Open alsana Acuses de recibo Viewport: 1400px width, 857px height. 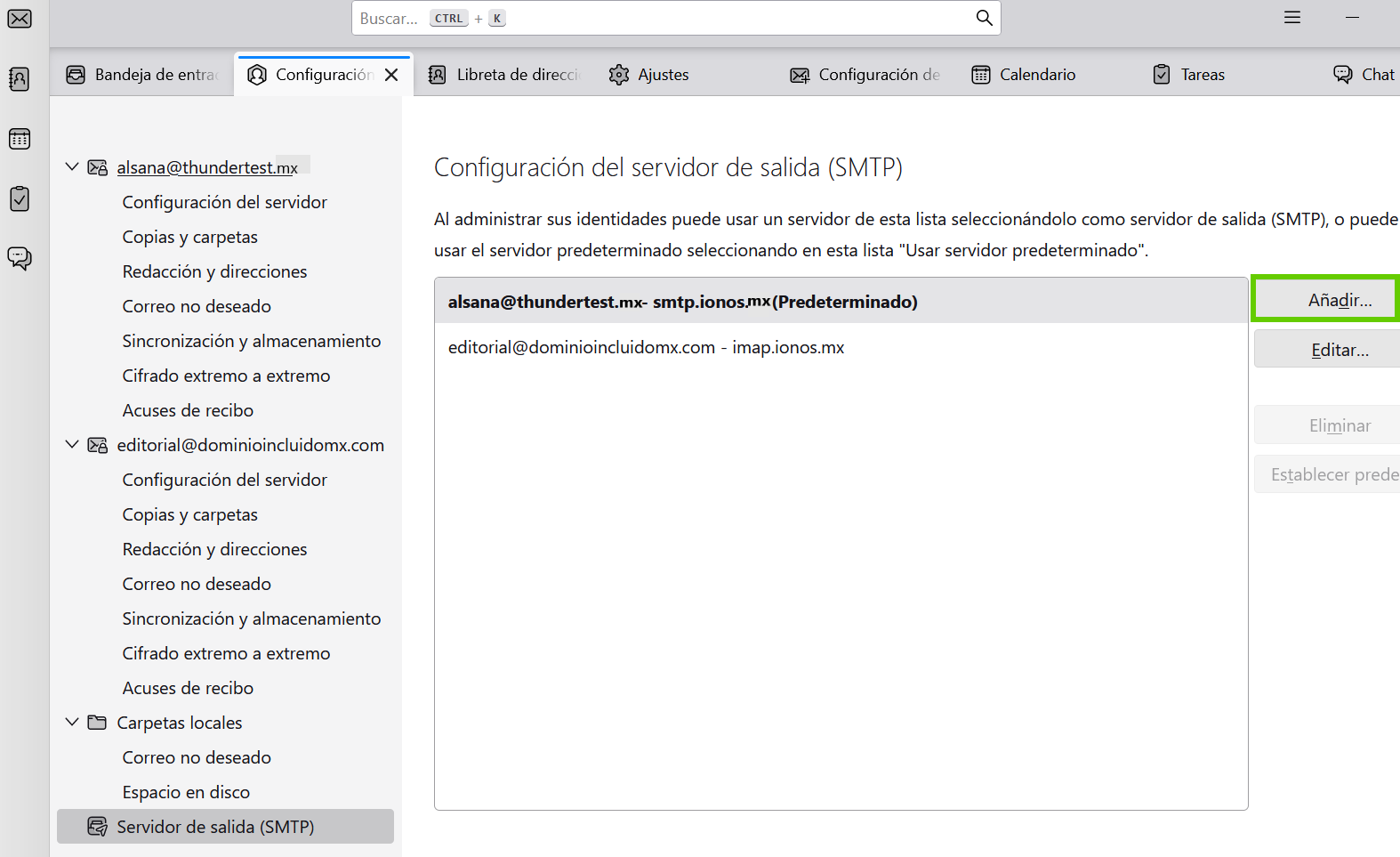pyautogui.click(x=188, y=410)
